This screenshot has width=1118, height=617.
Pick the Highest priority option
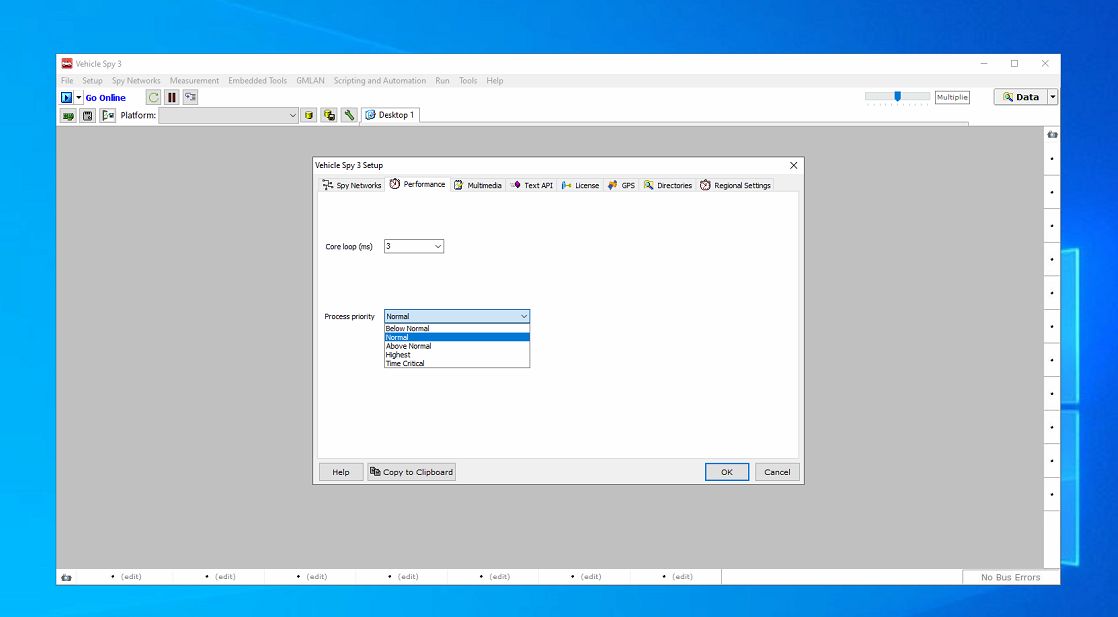click(456, 355)
